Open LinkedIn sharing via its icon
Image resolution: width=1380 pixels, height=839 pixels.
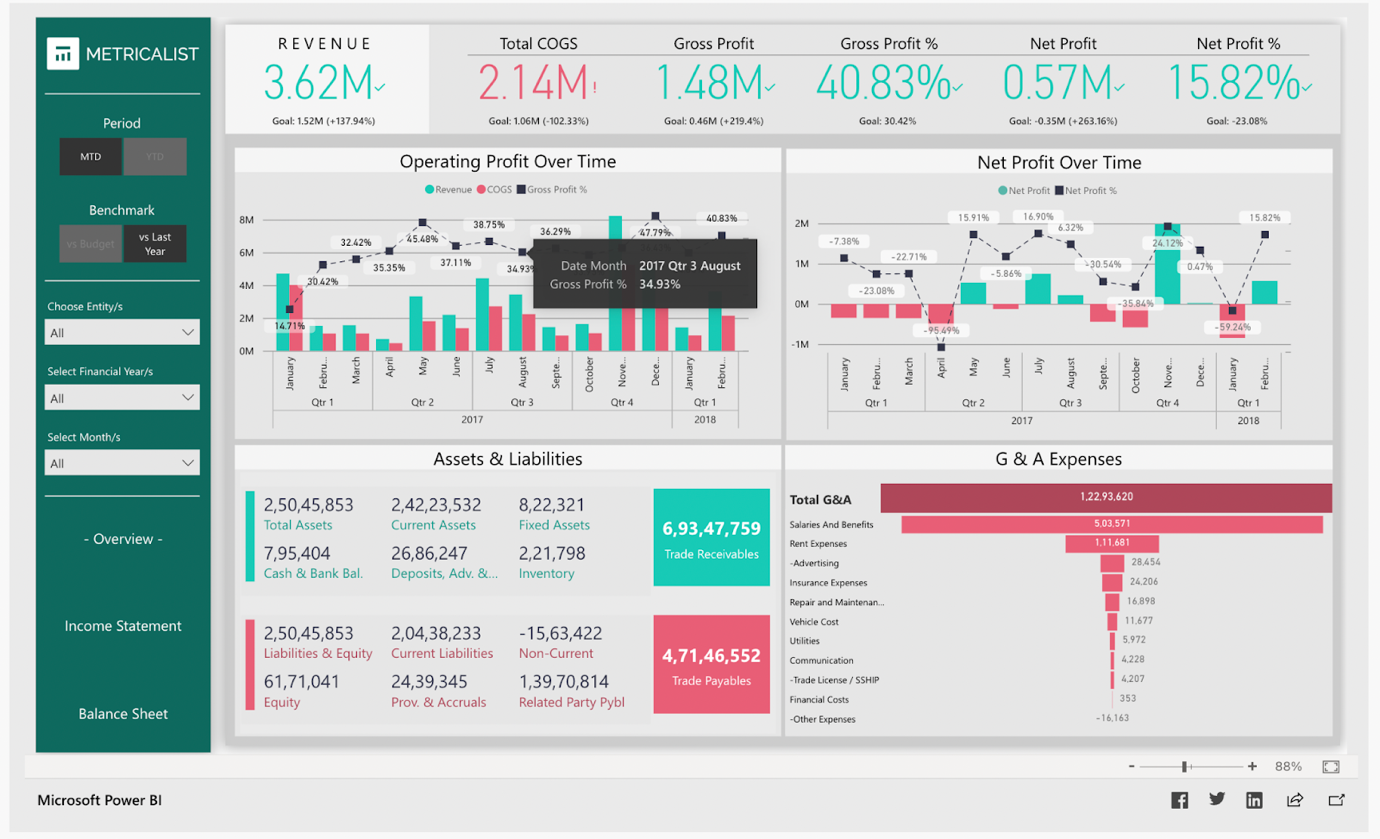click(1254, 800)
